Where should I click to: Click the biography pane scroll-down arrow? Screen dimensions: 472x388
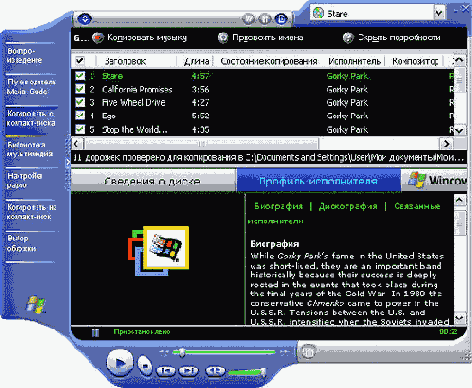click(459, 318)
